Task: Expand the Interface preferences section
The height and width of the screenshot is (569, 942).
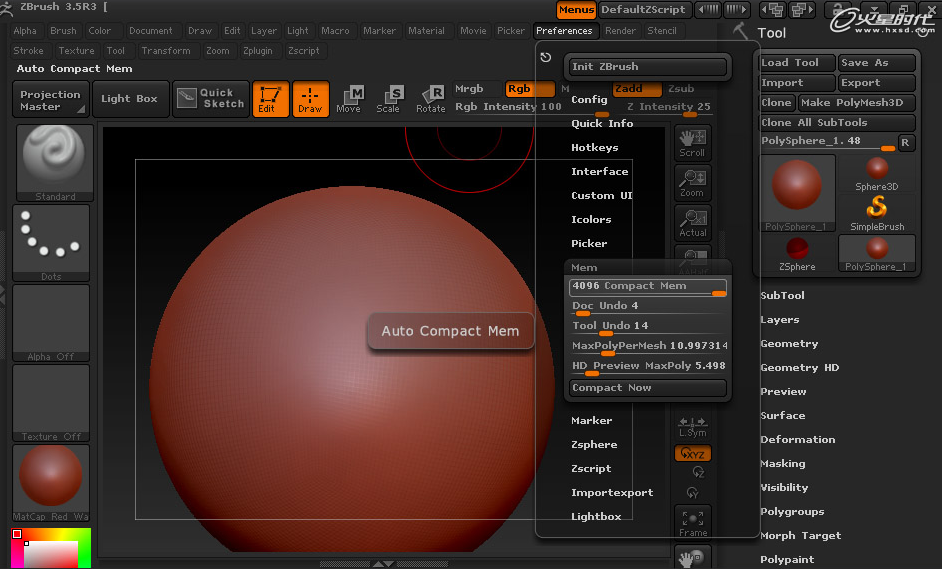Action: pyautogui.click(x=600, y=171)
